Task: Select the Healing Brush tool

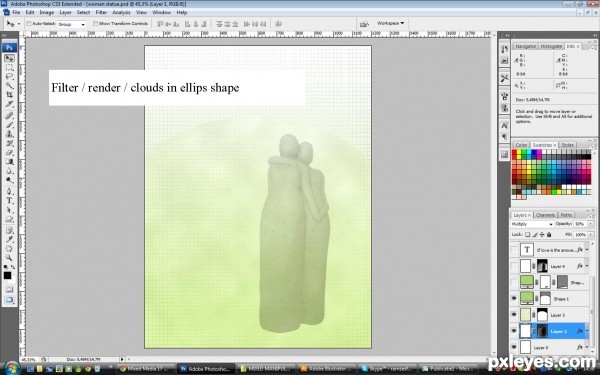Action: click(10, 116)
